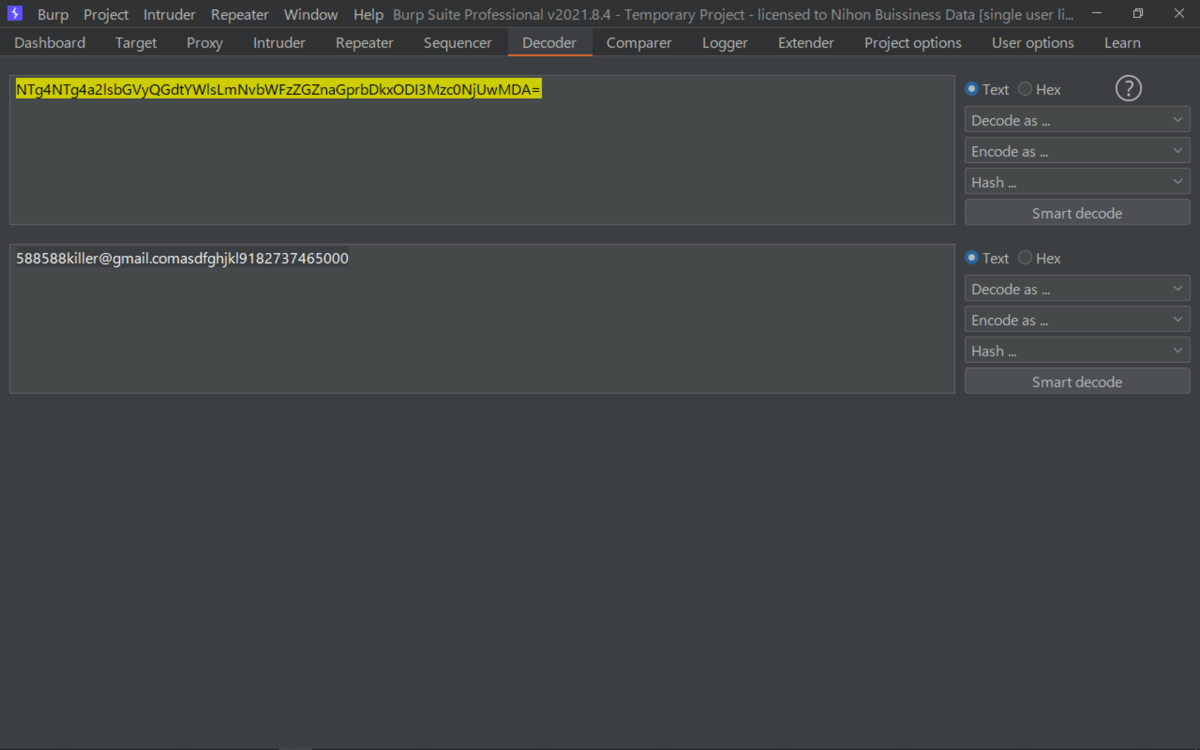Click the highlighted Base64 string NTg4NTg4a2lsbGVy

click(x=278, y=90)
